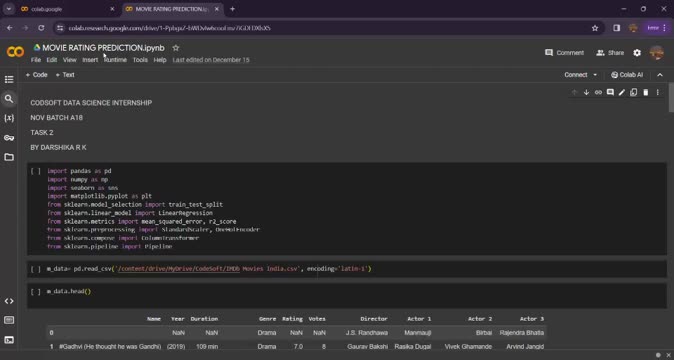Click the notebook title MOVIE RATING PREDICTION.ipynb

[x=103, y=48]
